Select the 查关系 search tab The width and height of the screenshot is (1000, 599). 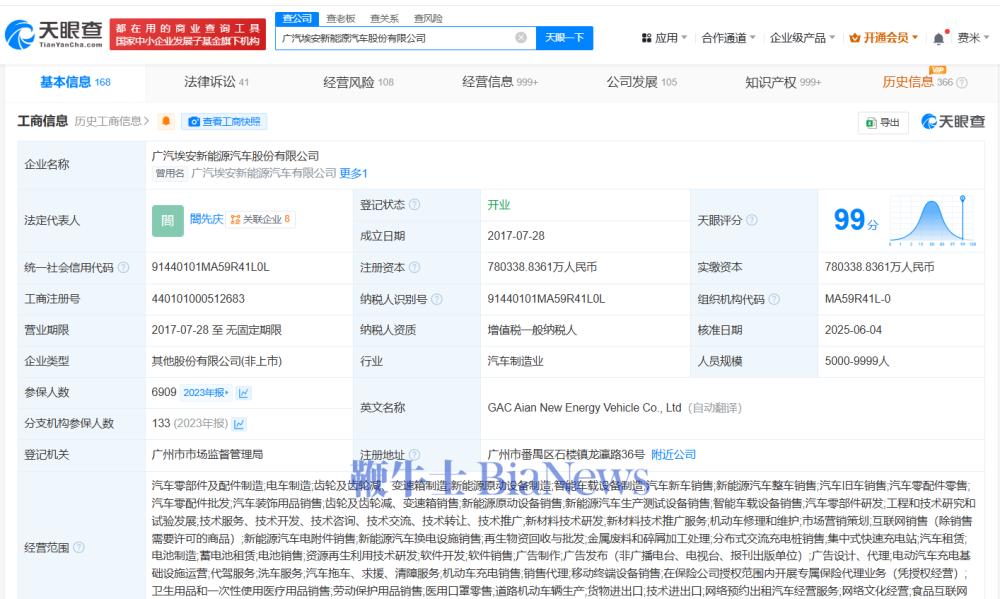(385, 18)
